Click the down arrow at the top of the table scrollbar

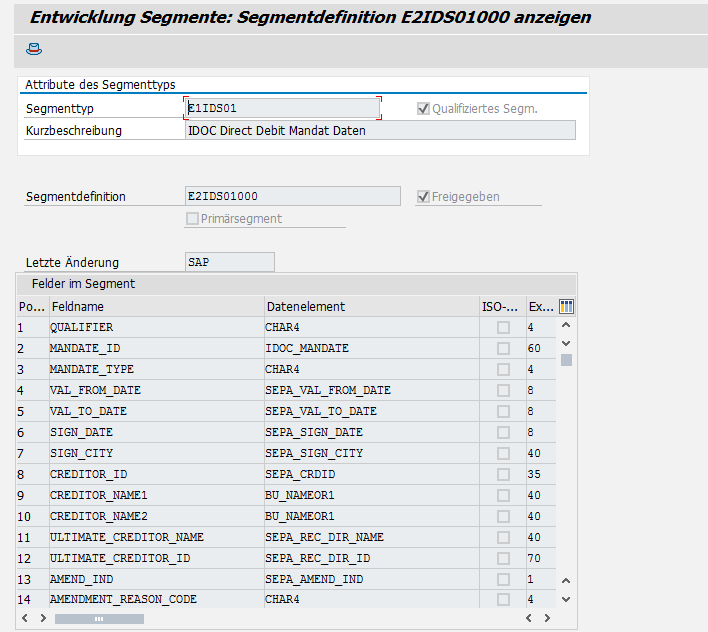566,344
